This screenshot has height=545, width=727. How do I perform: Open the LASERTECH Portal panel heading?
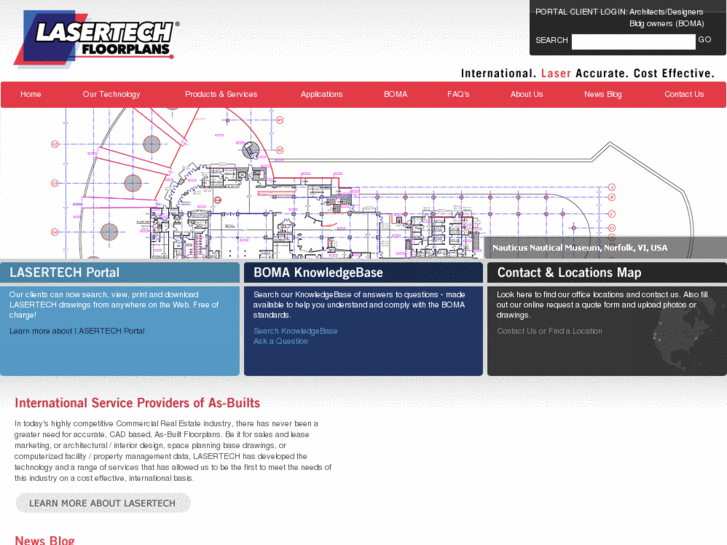pos(64,272)
